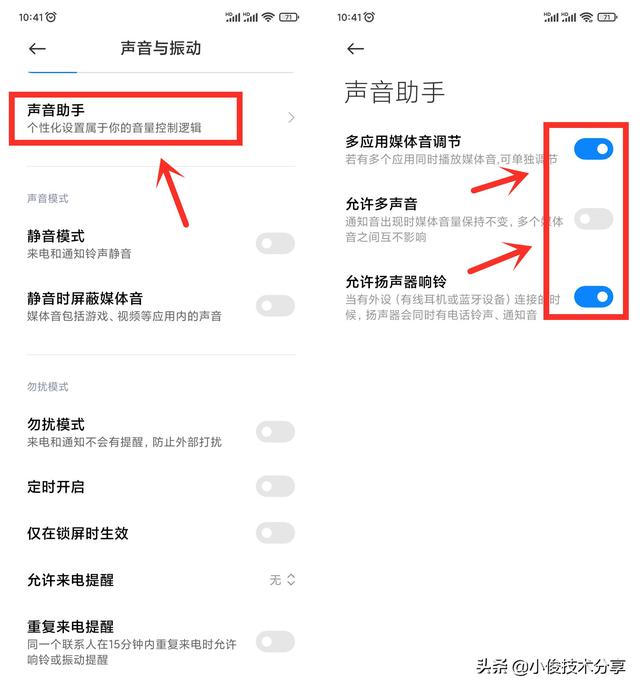The image size is (640, 689).
Task: Tap the Wi-Fi icon in left status bar
Action: (268, 17)
